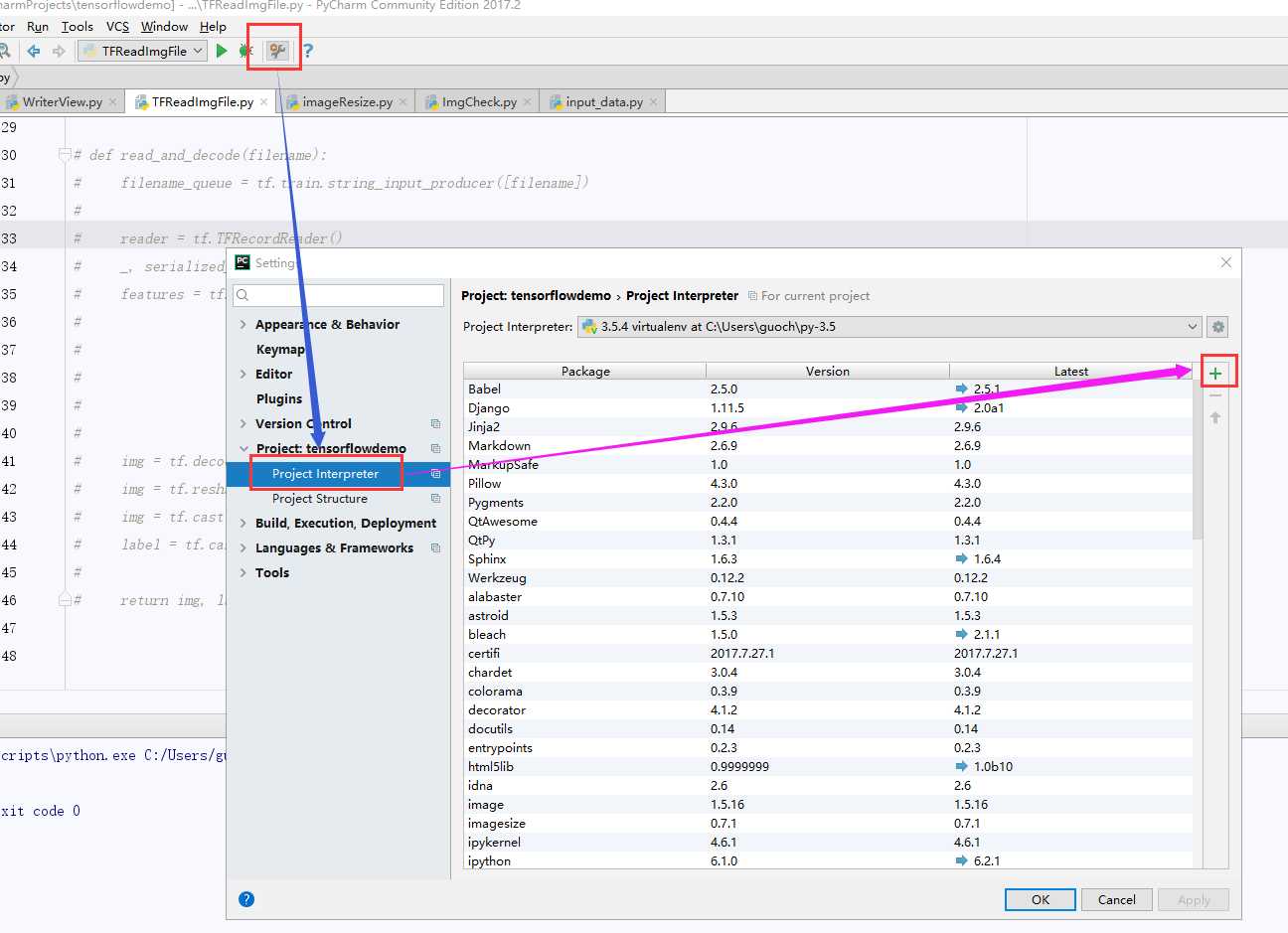The height and width of the screenshot is (933, 1288).
Task: Select the Django package row
Action: (828, 408)
